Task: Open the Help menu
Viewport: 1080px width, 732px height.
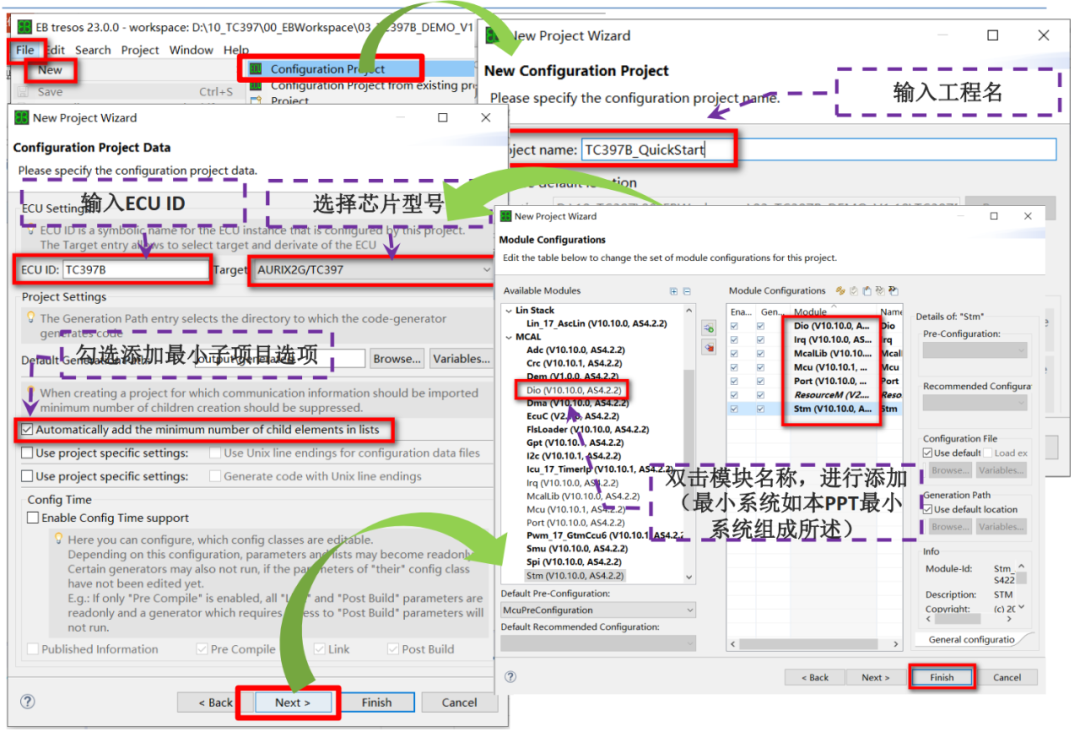Action: pos(236,50)
